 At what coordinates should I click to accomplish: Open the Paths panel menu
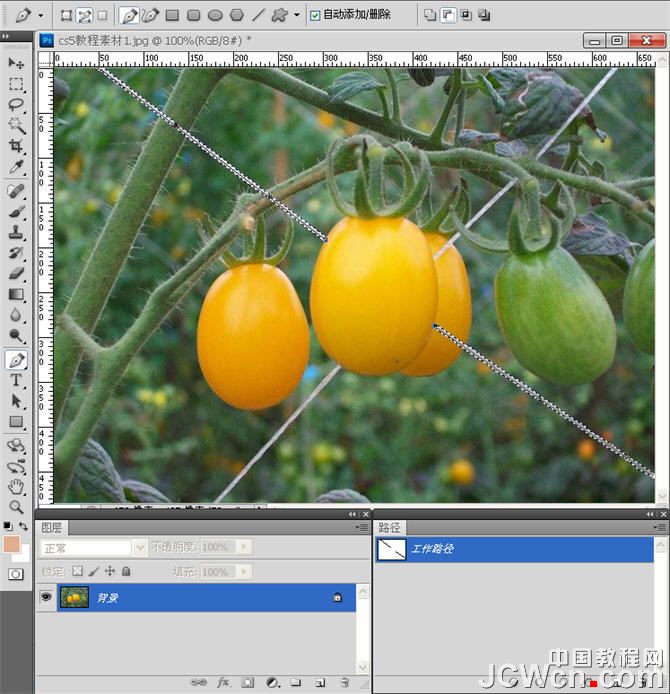(659, 527)
